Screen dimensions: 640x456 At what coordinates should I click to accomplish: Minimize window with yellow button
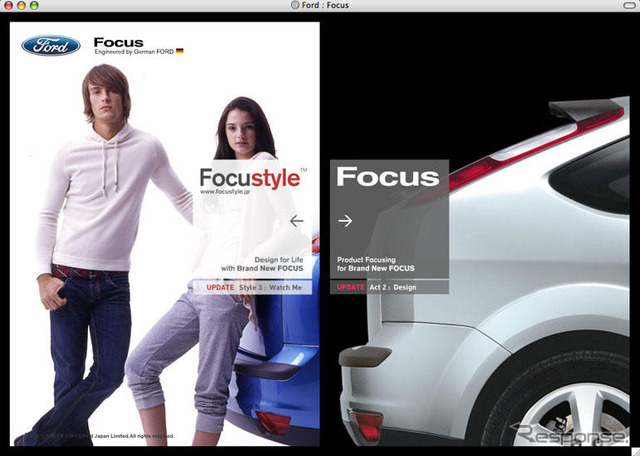(x=21, y=5)
